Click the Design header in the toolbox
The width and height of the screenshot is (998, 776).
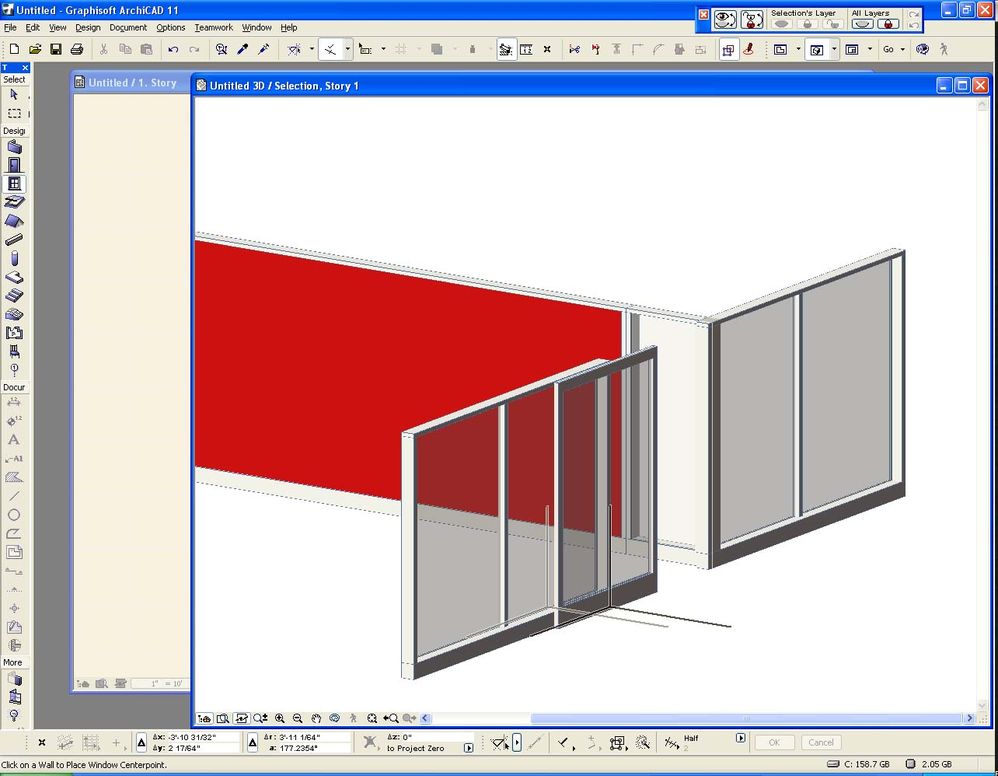pyautogui.click(x=14, y=131)
